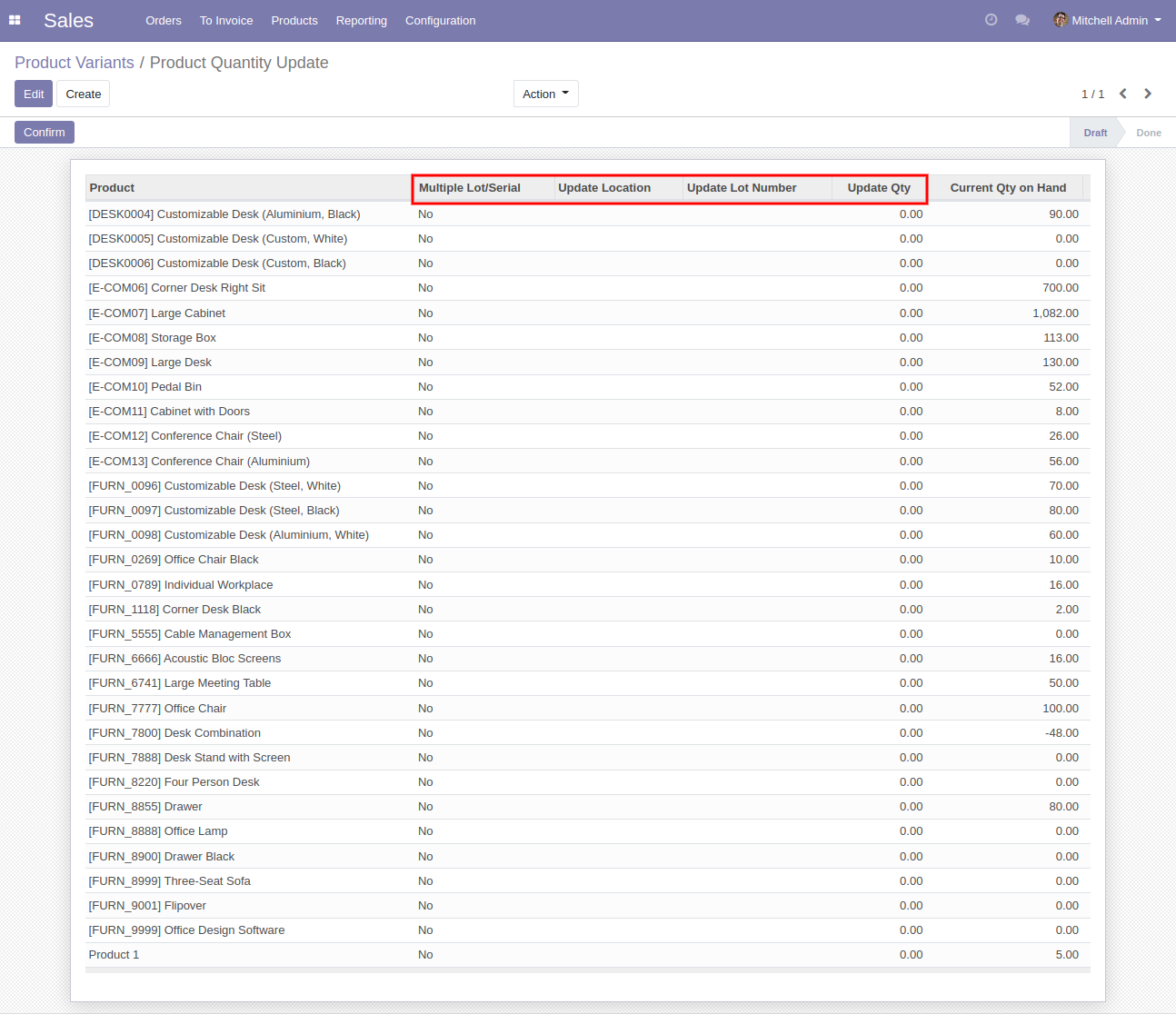Open the apps grid menu icon
Viewport: 1176px width, 1014px height.
[15, 20]
